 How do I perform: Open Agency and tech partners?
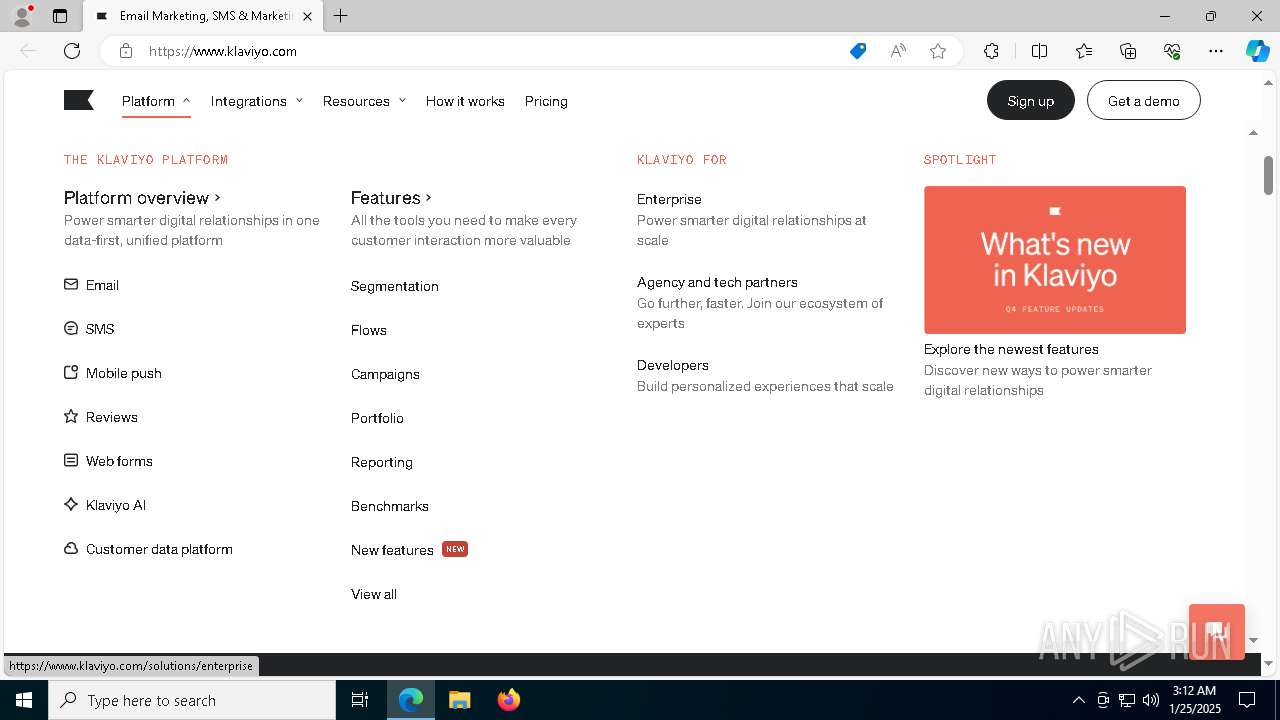pyautogui.click(x=717, y=282)
